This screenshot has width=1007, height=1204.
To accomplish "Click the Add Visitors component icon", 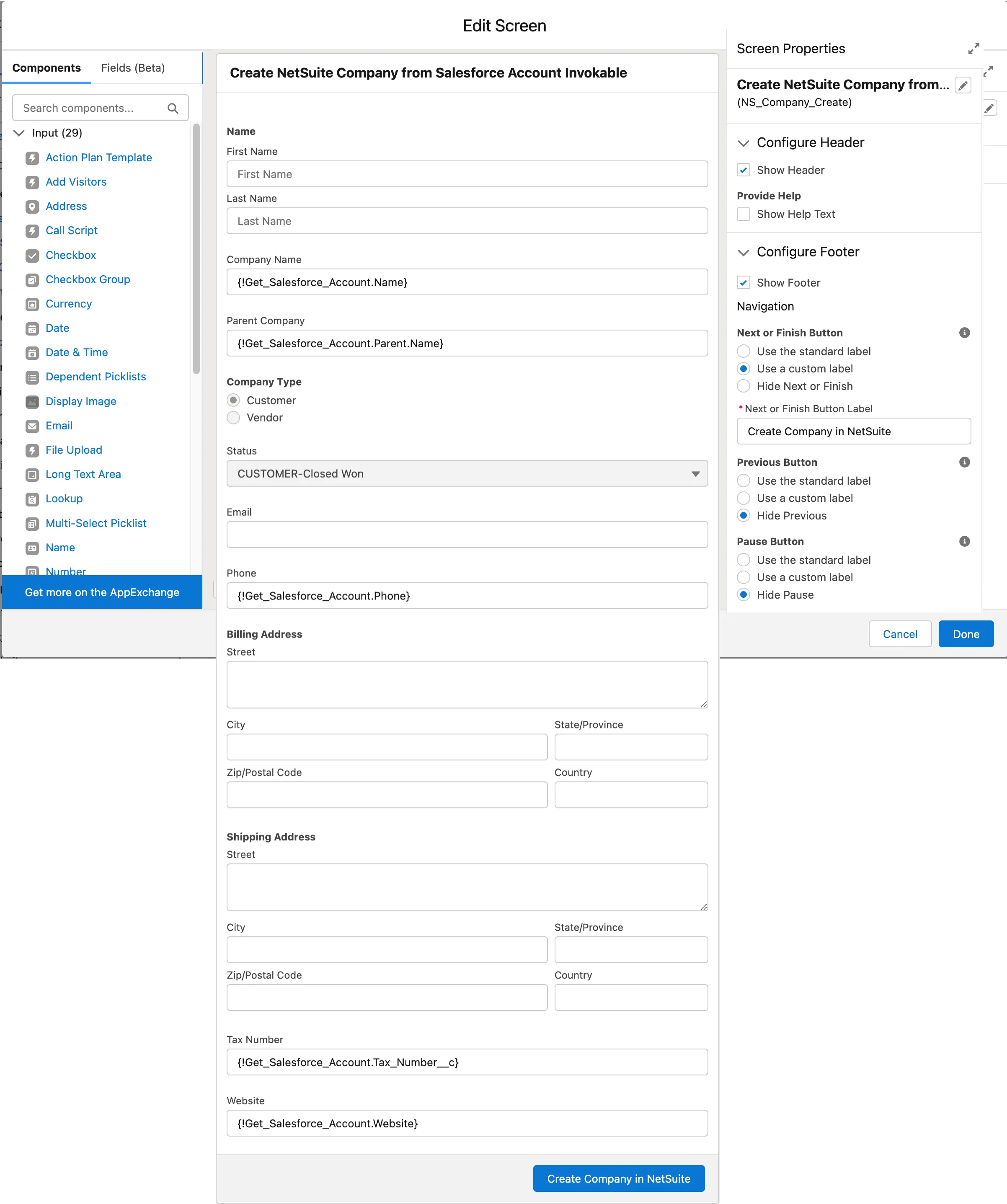I will tap(33, 182).
